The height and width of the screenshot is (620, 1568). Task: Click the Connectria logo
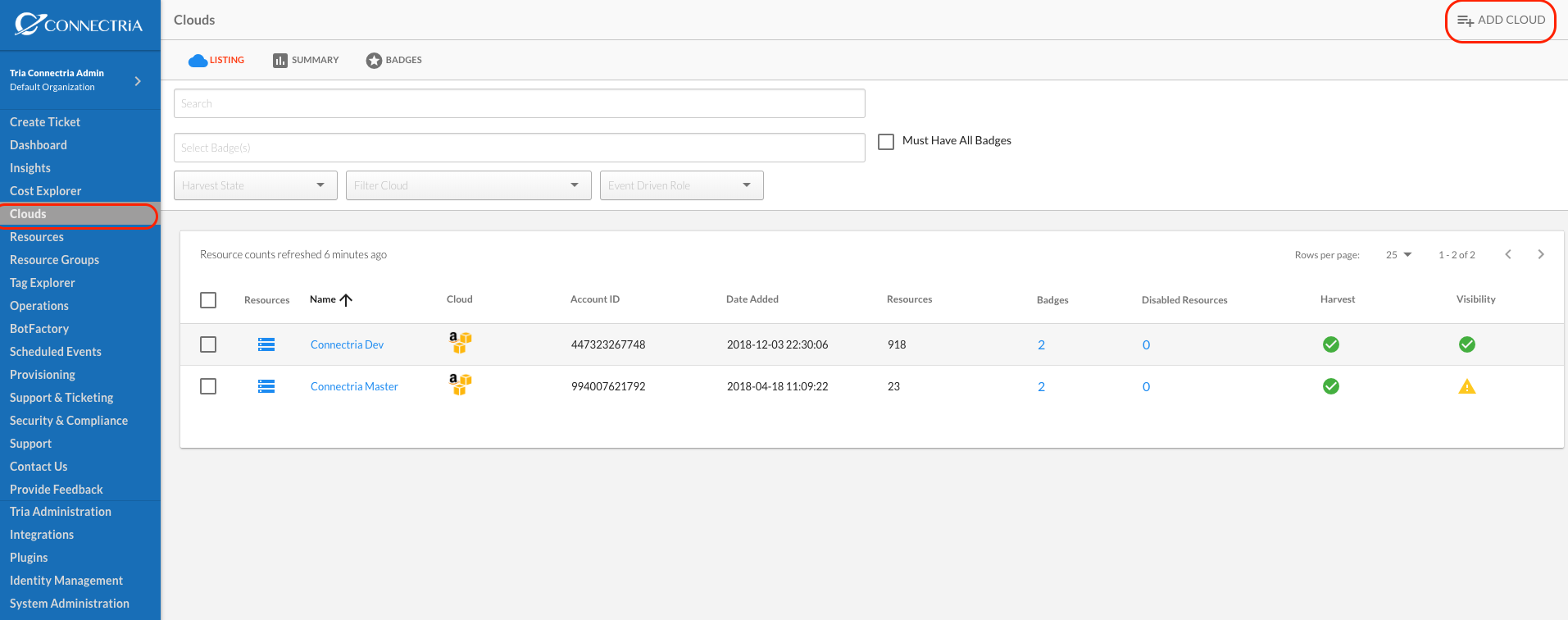pos(79,25)
